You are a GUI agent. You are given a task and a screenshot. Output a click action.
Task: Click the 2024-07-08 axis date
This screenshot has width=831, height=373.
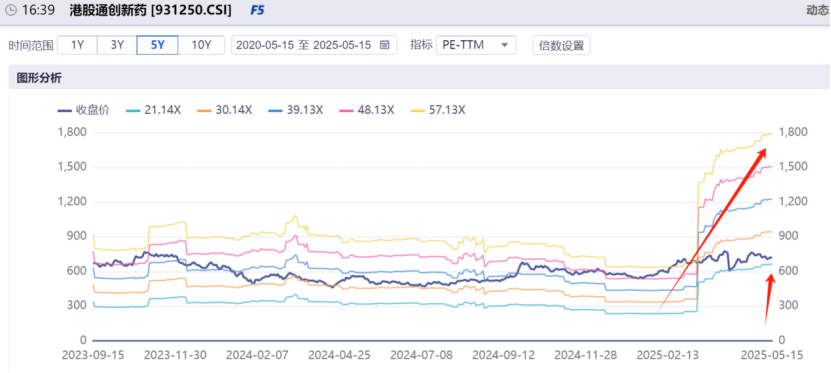point(421,355)
